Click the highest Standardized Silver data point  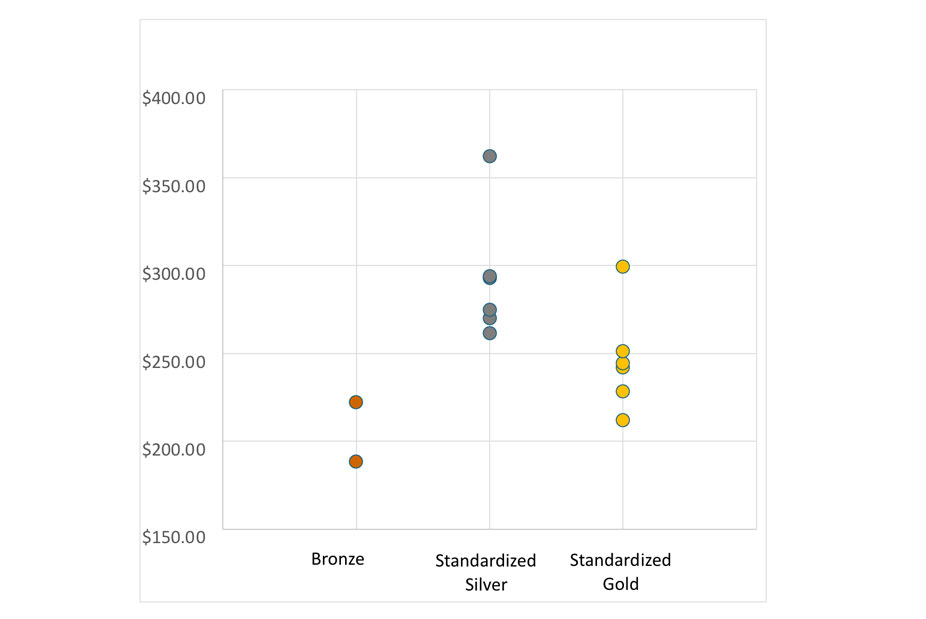point(490,156)
